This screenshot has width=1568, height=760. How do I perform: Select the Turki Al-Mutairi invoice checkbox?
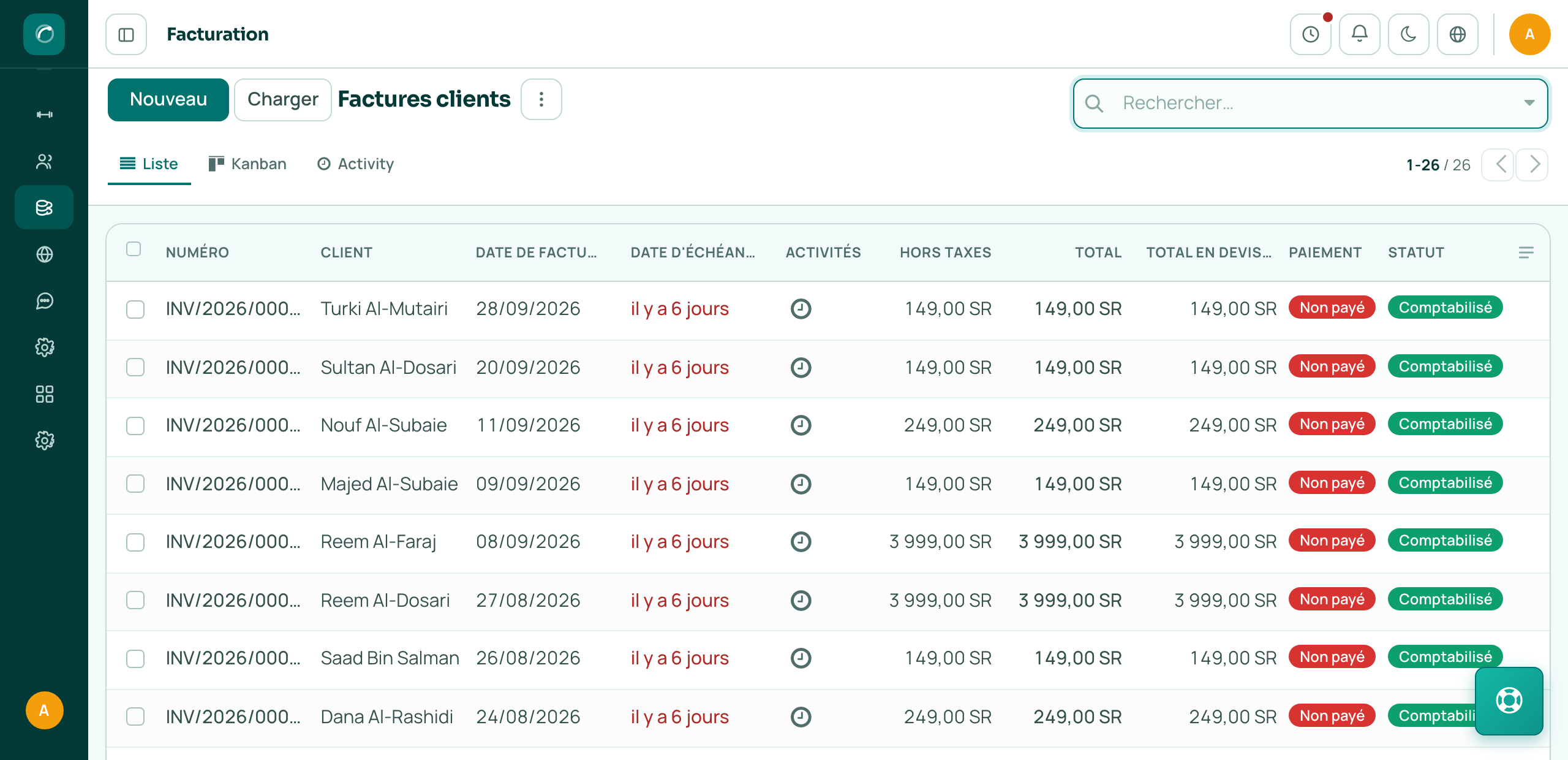[135, 309]
